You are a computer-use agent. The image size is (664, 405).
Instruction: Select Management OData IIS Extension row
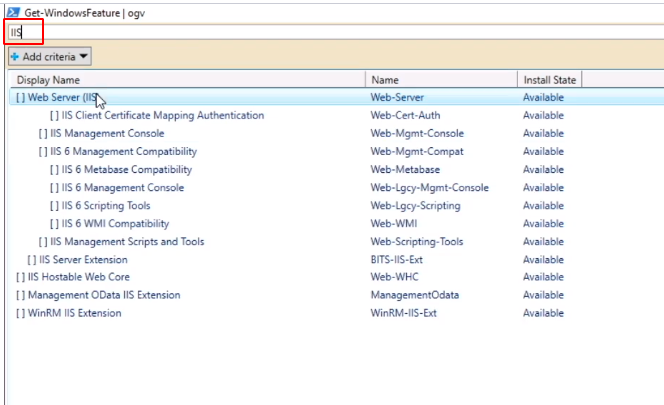(336, 295)
